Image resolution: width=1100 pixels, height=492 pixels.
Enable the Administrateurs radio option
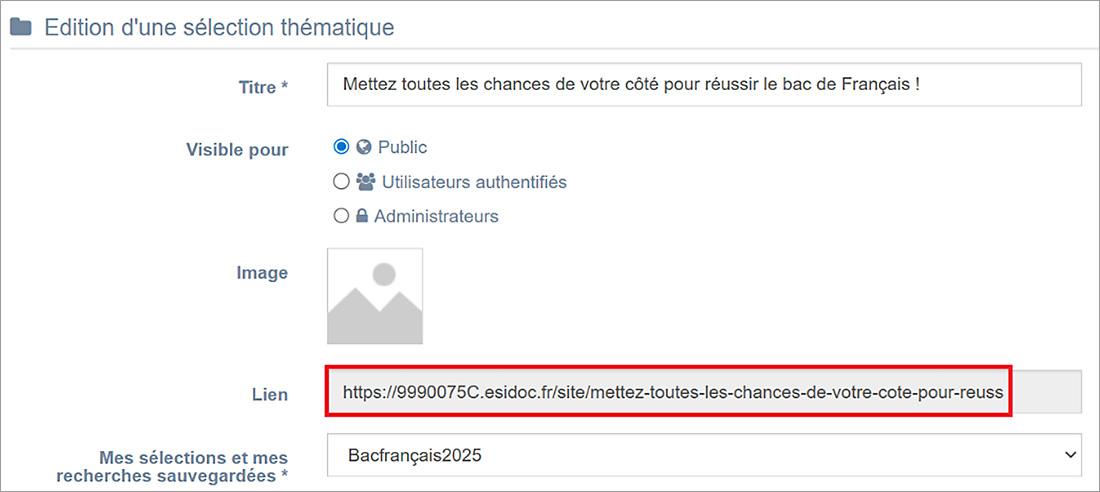342,216
